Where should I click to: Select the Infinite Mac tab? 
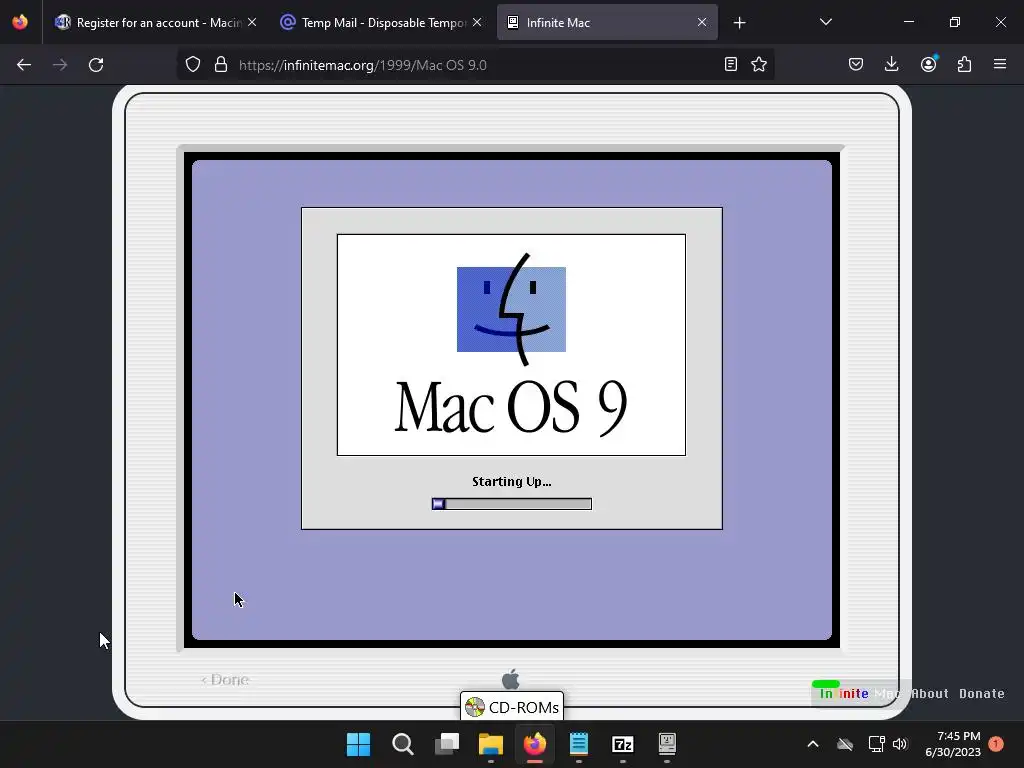coord(607,23)
